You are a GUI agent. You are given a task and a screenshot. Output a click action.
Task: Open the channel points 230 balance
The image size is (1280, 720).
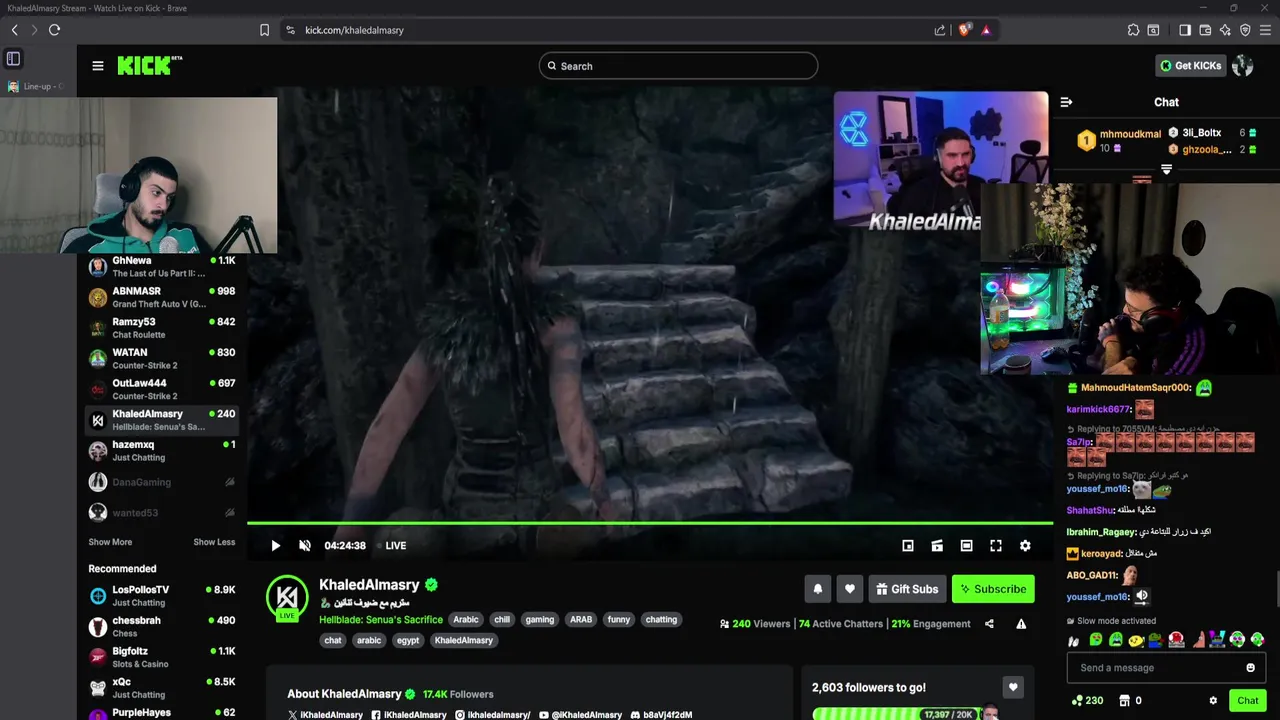(1087, 701)
